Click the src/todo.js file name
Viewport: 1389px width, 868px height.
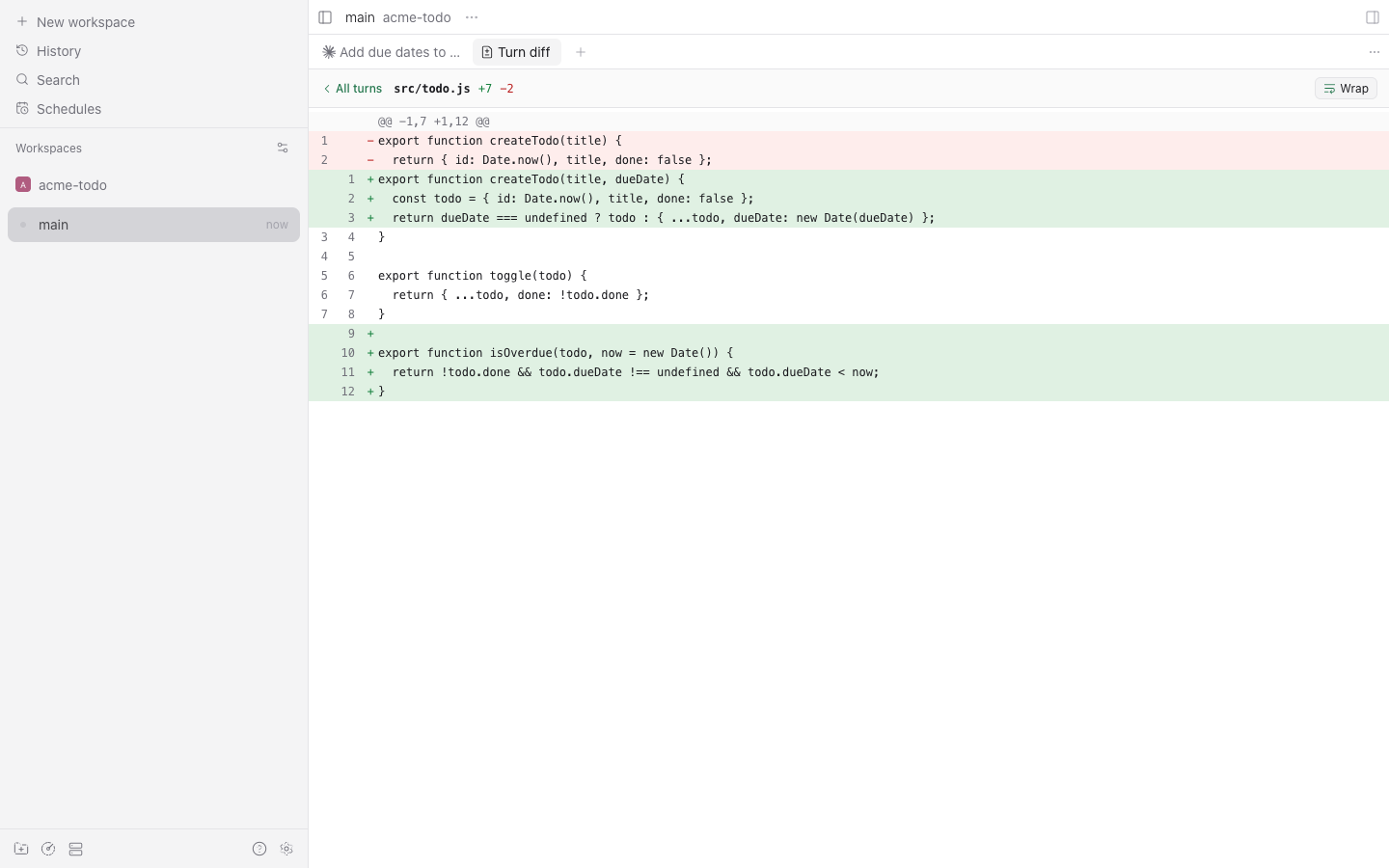432,89
